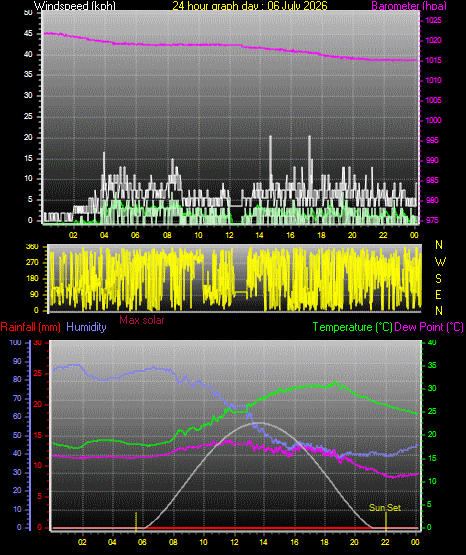This screenshot has height=555, width=466.
Task: Click the "E" wind direction letter
Action: coord(438,294)
